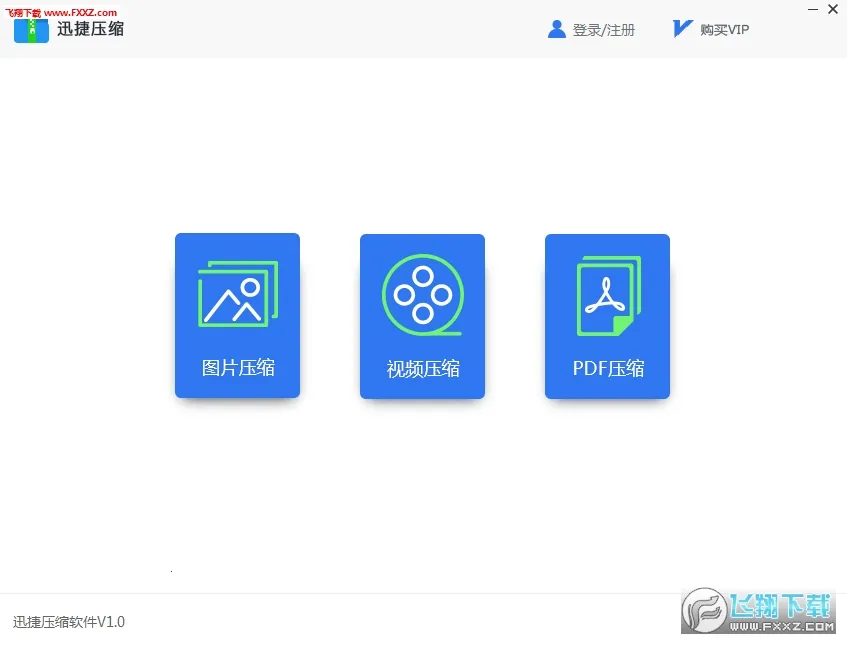
Task: Click the picture icon for image compression
Action: pyautogui.click(x=237, y=294)
